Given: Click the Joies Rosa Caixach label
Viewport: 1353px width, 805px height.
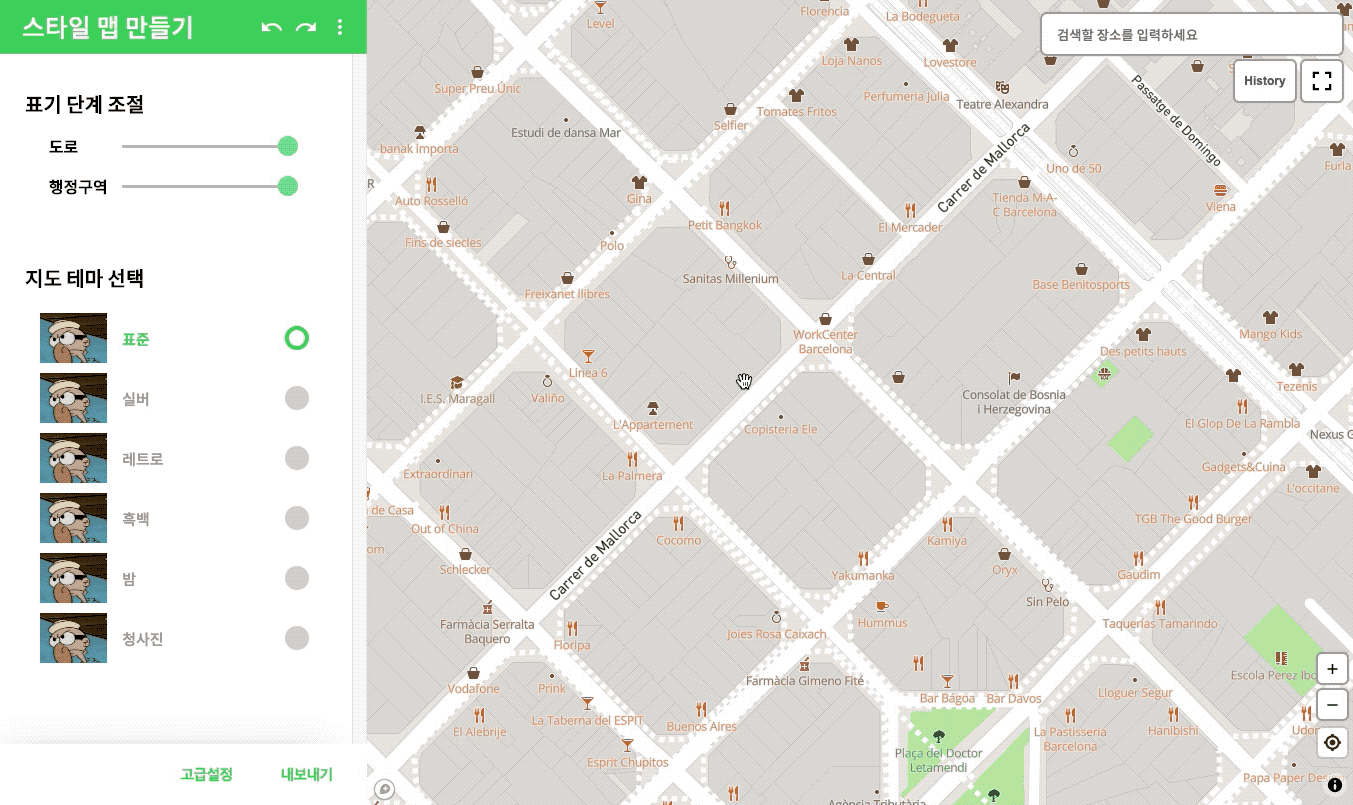Looking at the screenshot, I should 777,634.
